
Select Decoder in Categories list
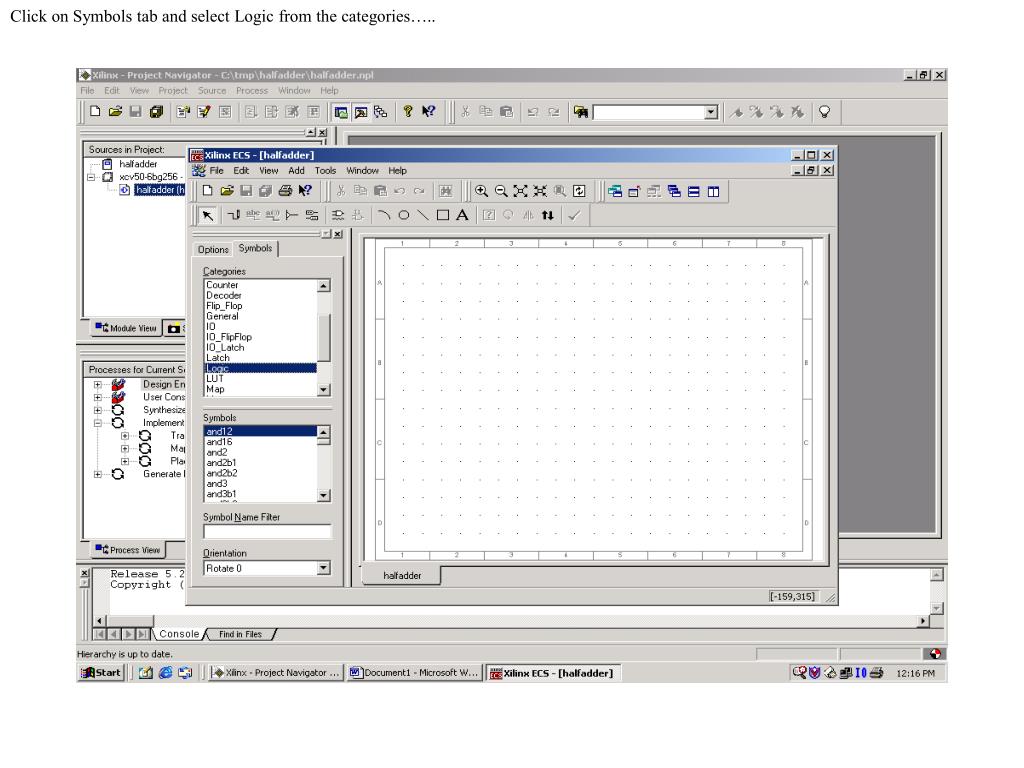[261, 295]
